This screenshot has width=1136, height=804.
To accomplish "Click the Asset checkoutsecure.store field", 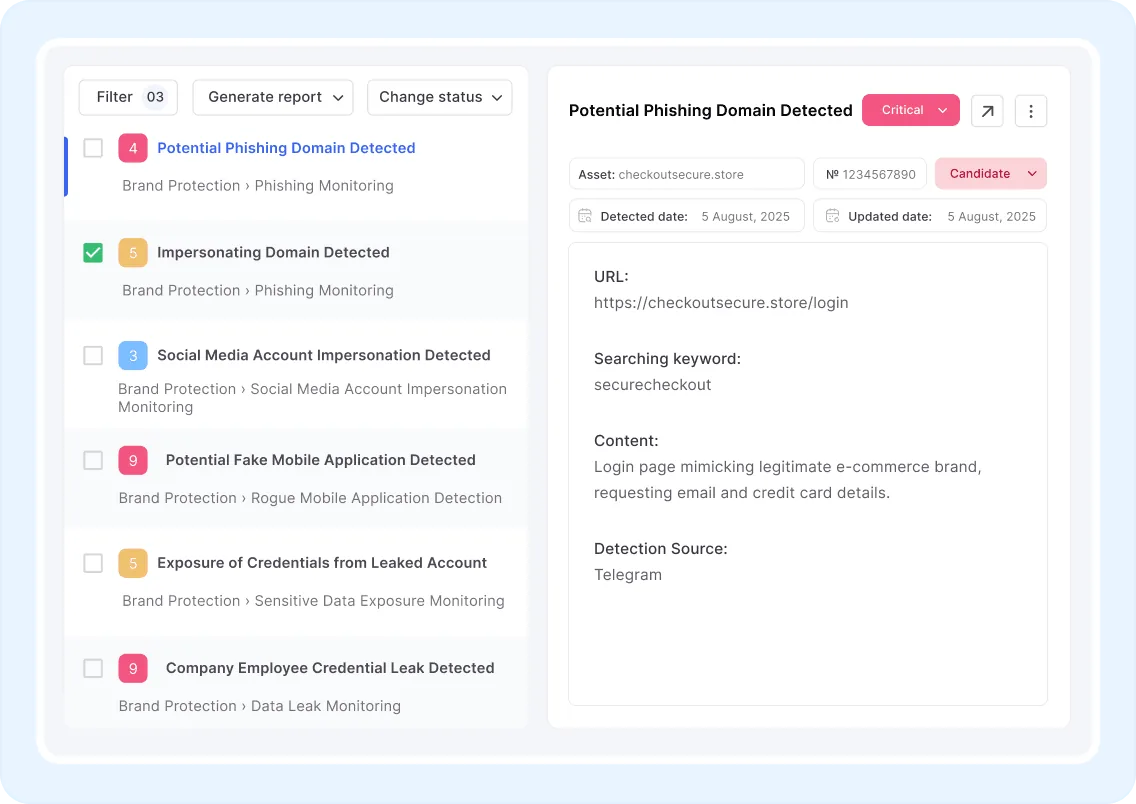I will (x=686, y=174).
